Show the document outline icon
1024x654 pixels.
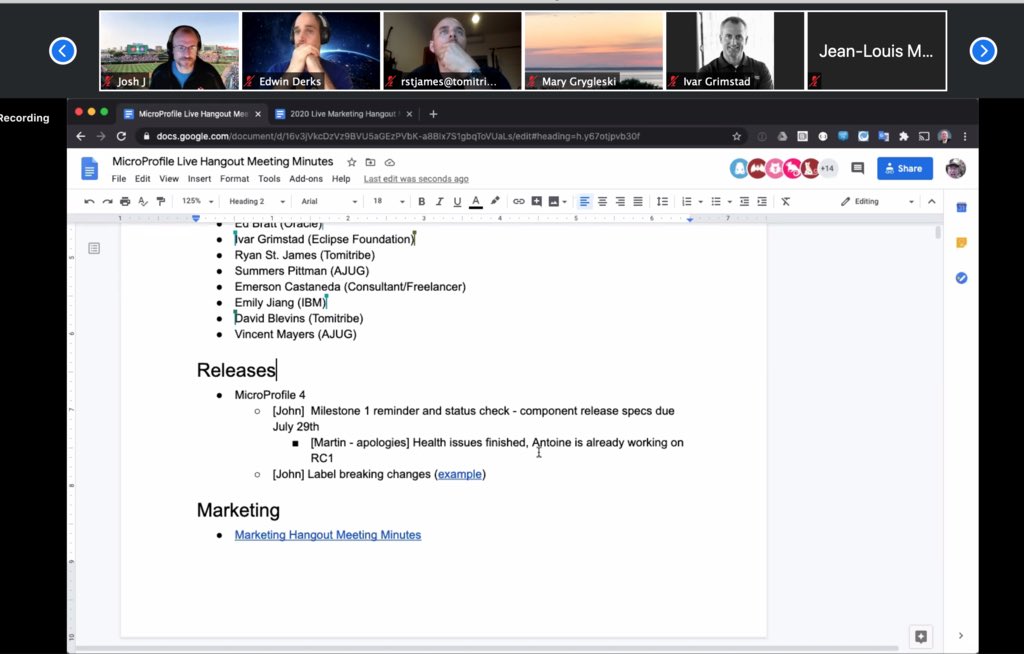click(x=94, y=248)
